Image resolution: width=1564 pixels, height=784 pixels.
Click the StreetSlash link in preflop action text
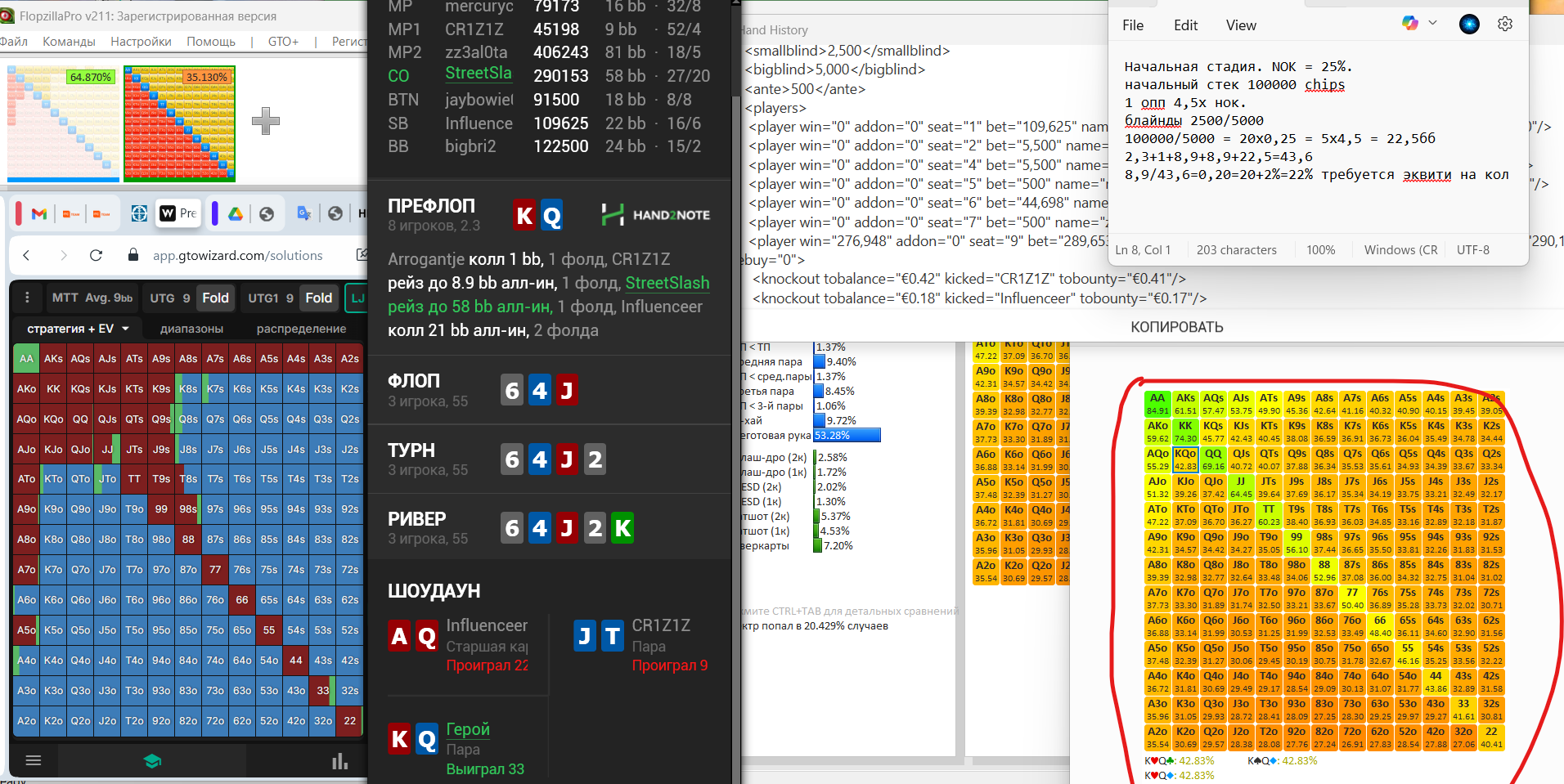[667, 283]
